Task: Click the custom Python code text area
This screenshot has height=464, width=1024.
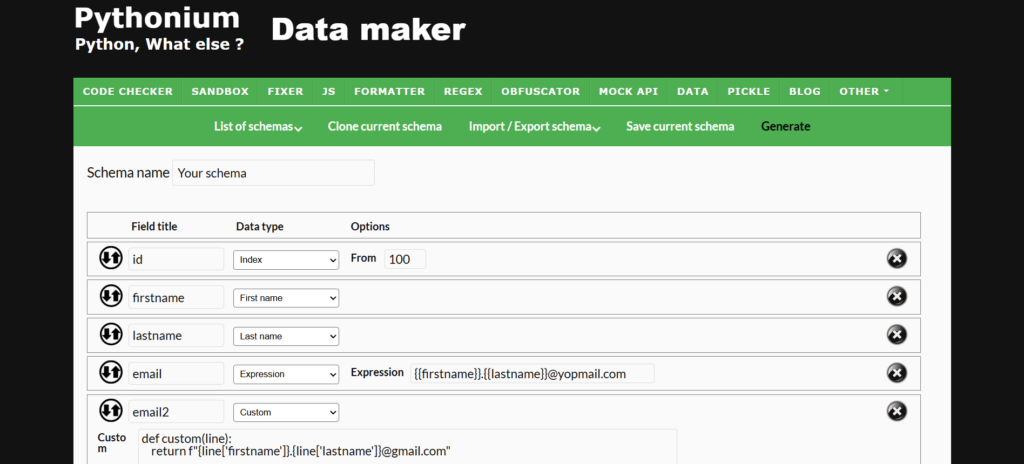Action: click(408, 446)
